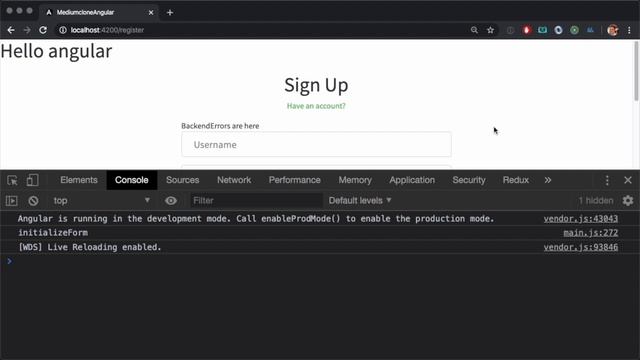Open the teal extension icon in toolbar

tap(542, 30)
